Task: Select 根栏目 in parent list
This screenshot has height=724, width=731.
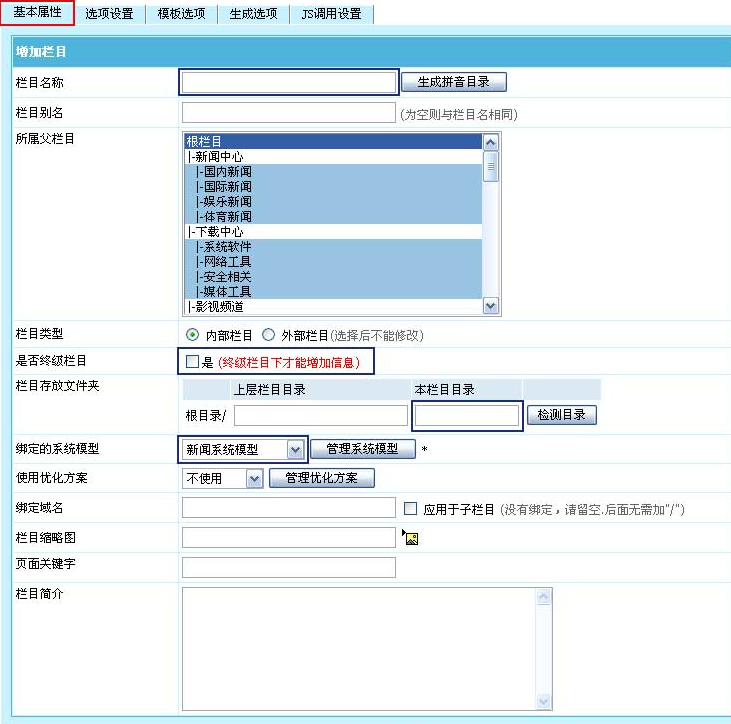Action: [x=333, y=141]
